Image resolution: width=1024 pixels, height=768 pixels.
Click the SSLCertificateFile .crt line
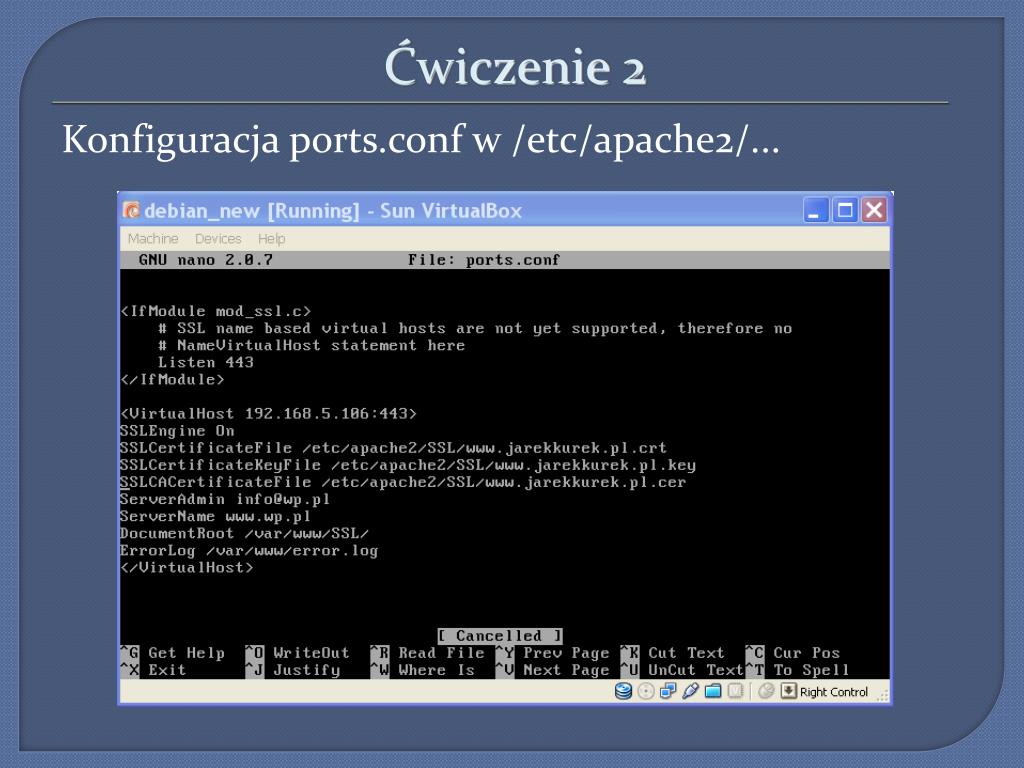click(x=394, y=448)
